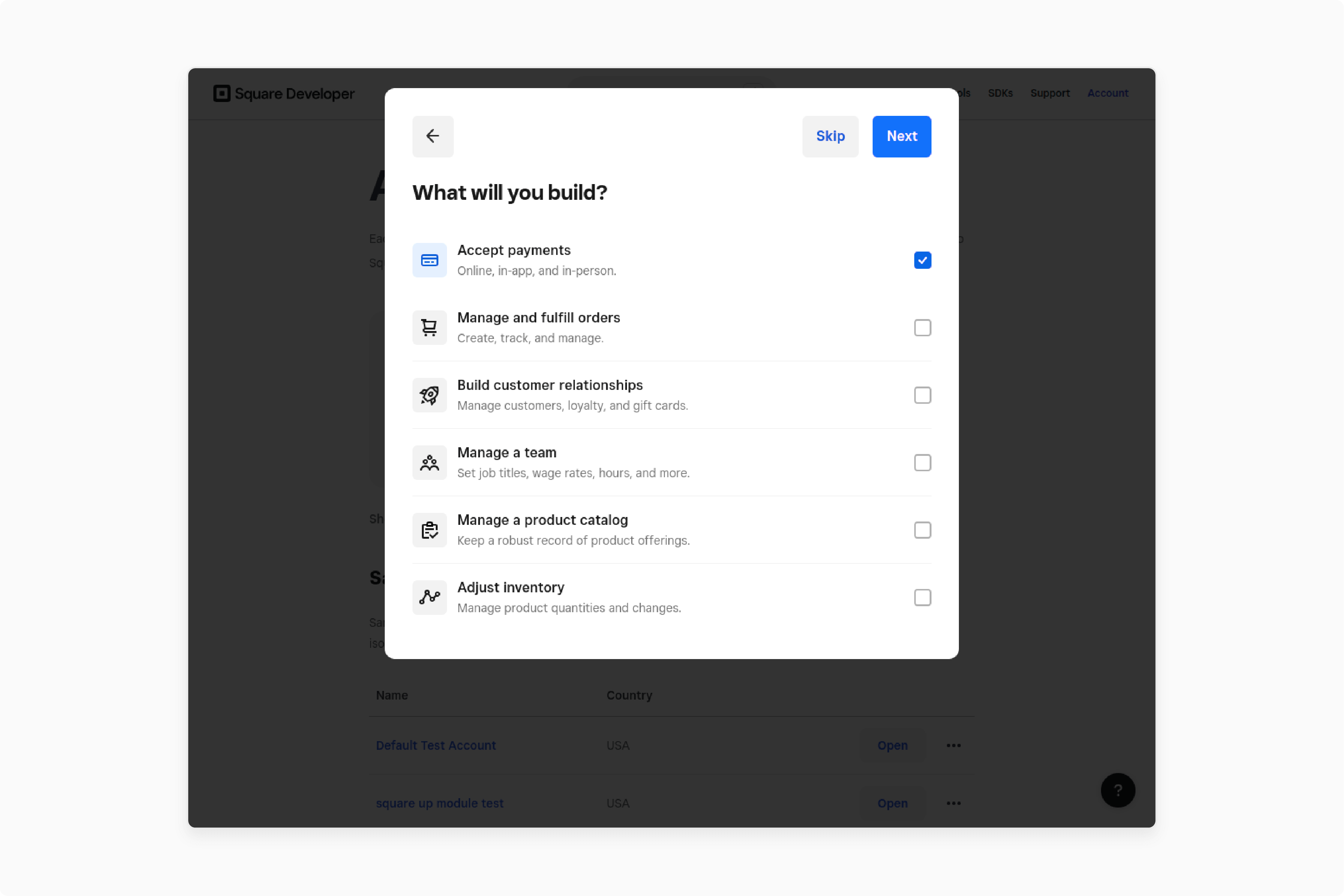1344x896 pixels.
Task: Click the Manage a team checkbox
Action: 922,462
